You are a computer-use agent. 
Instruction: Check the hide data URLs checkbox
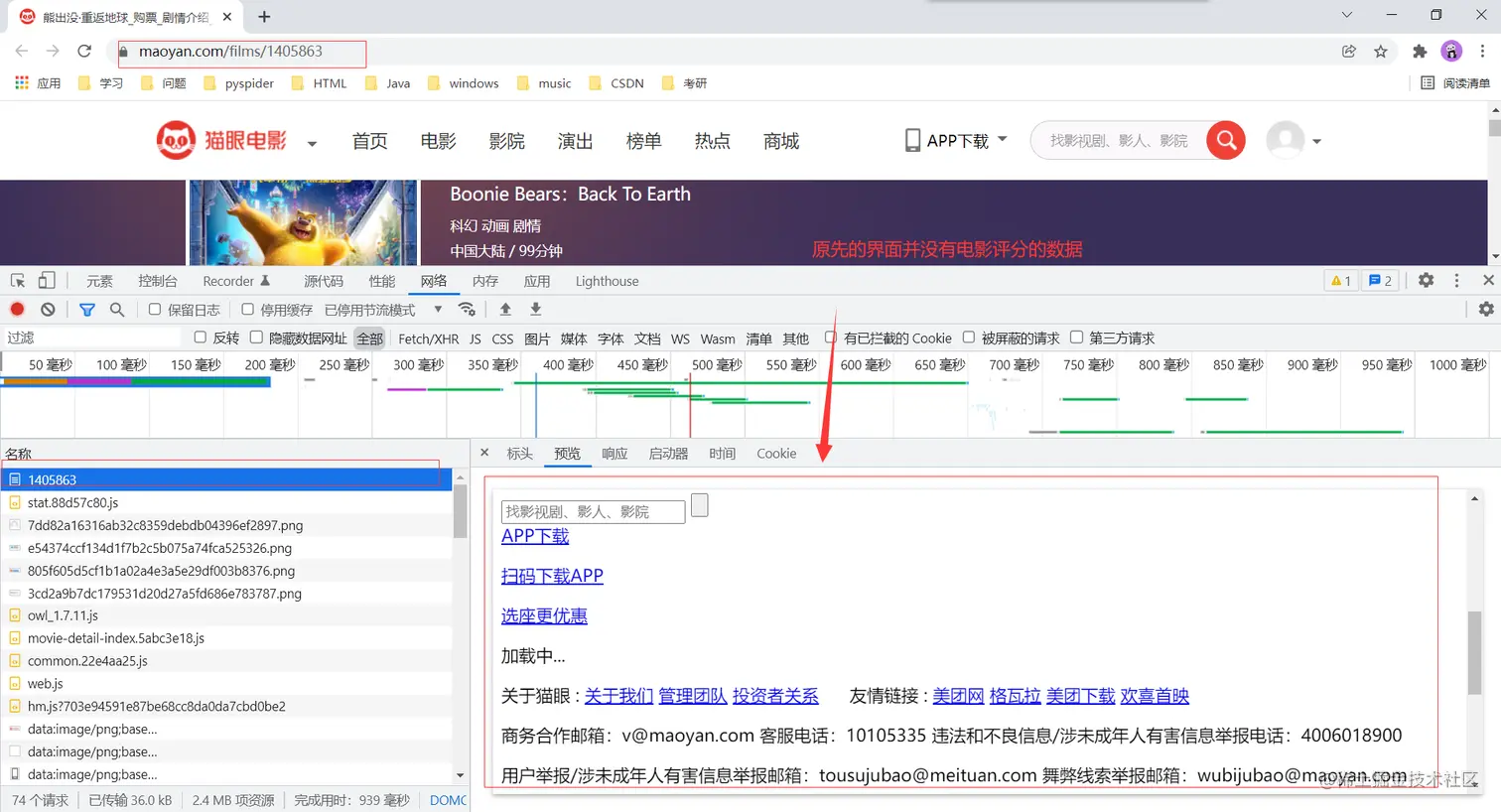(x=256, y=338)
